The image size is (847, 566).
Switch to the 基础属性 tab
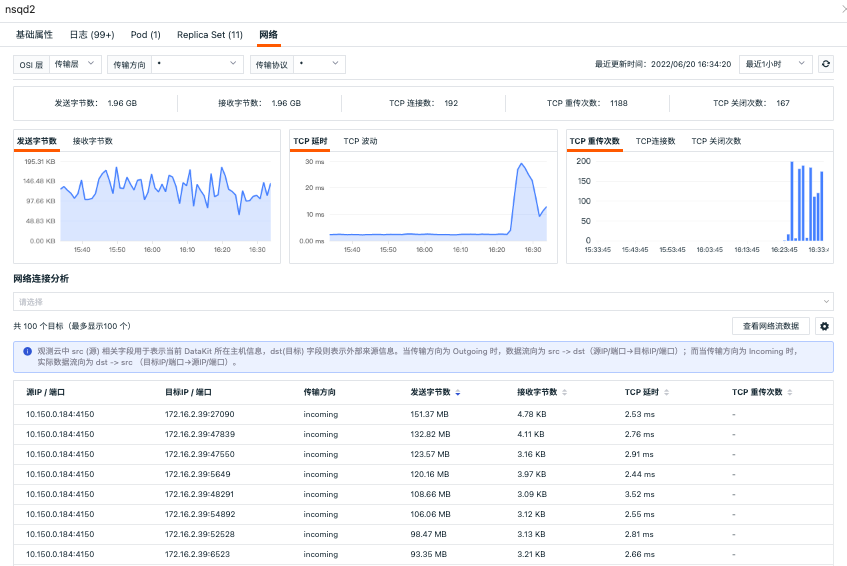34,34
